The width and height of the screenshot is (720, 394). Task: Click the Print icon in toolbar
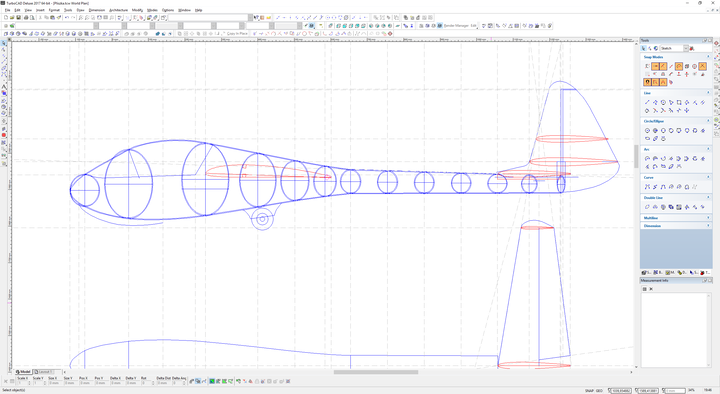click(x=26, y=17)
